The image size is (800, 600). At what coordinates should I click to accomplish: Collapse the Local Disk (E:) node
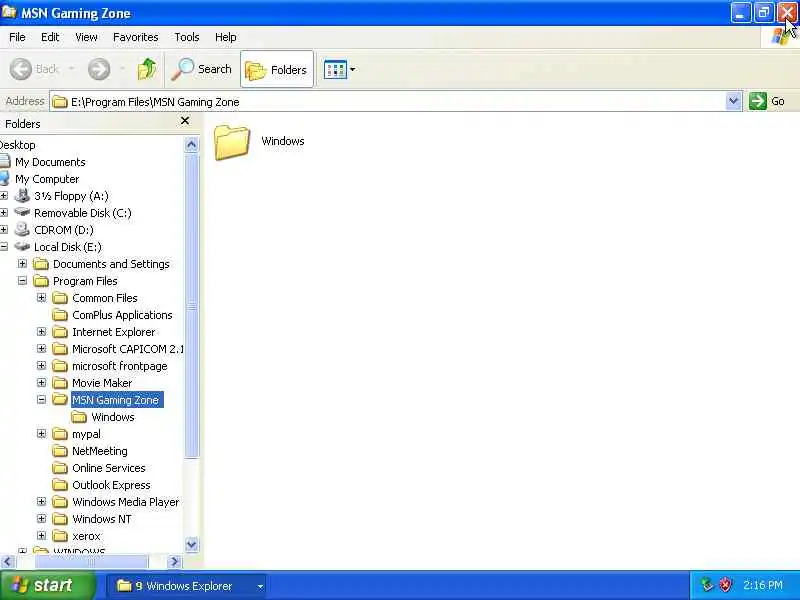[x=4, y=247]
